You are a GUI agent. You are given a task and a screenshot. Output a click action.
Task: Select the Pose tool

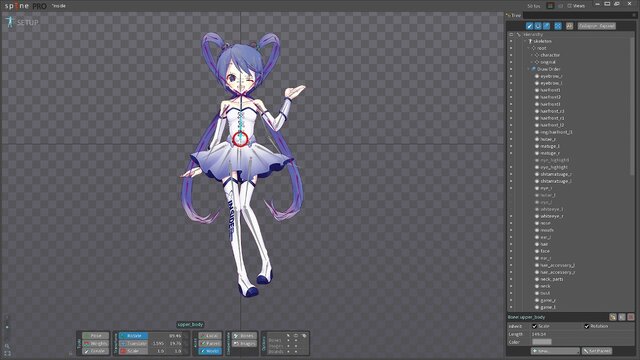click(x=96, y=336)
